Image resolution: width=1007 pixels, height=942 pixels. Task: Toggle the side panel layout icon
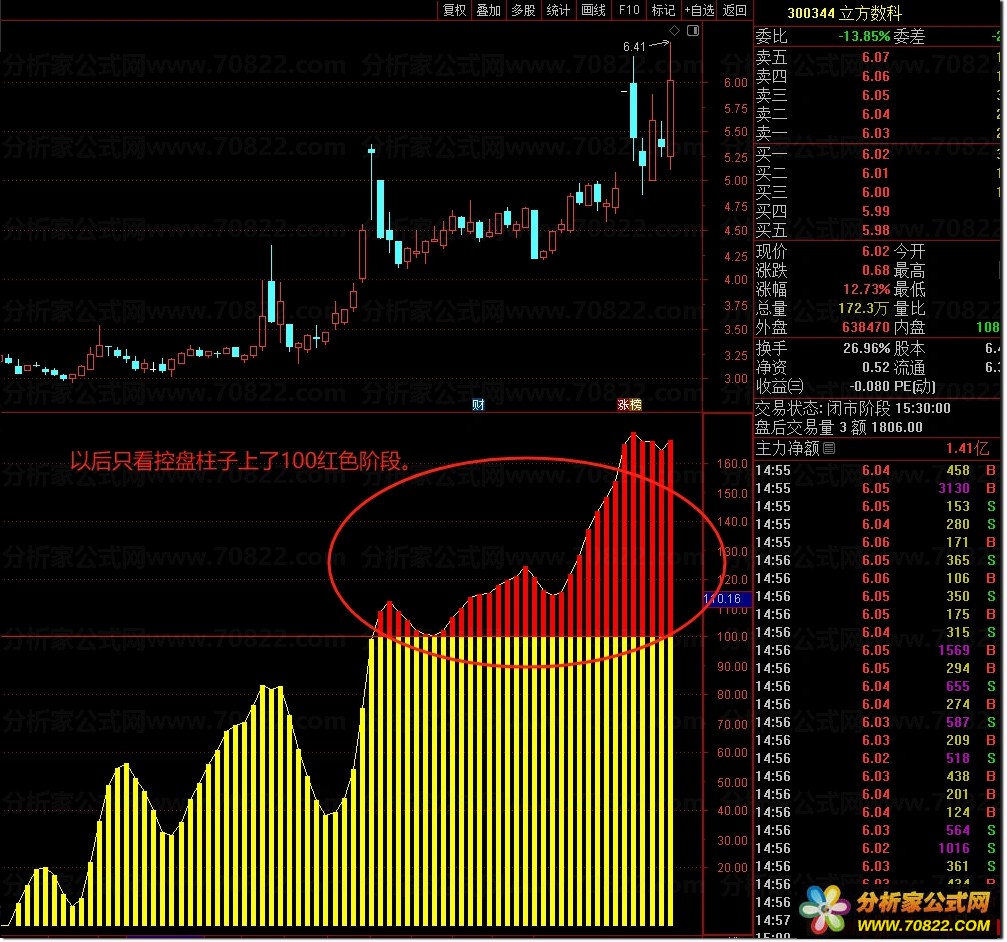693,30
